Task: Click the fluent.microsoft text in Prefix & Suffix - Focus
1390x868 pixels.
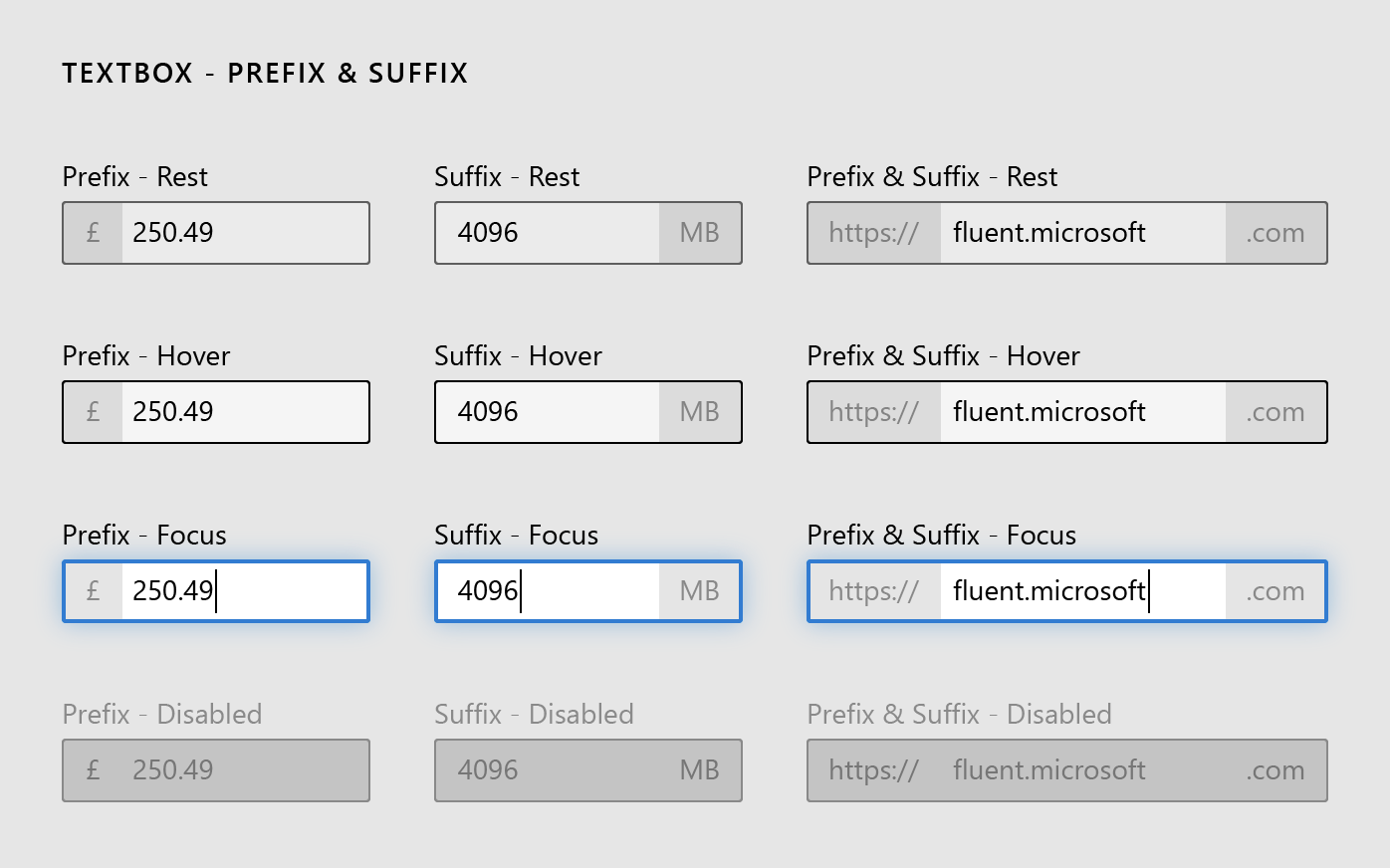Action: click(x=1049, y=591)
